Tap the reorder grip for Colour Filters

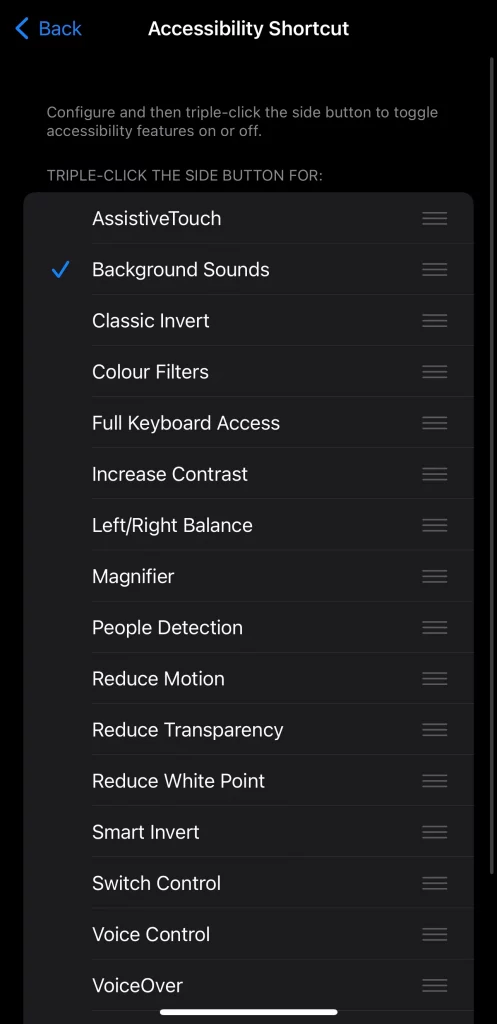tap(434, 372)
